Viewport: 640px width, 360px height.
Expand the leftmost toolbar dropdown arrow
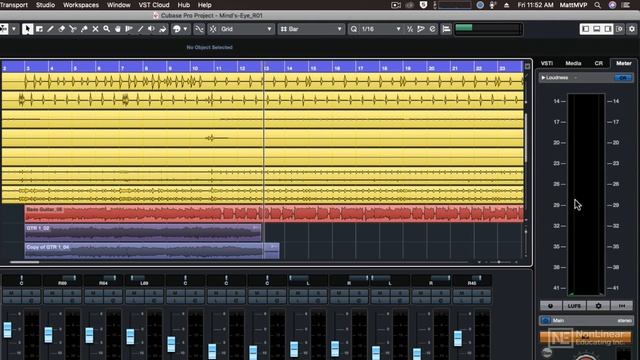14,29
